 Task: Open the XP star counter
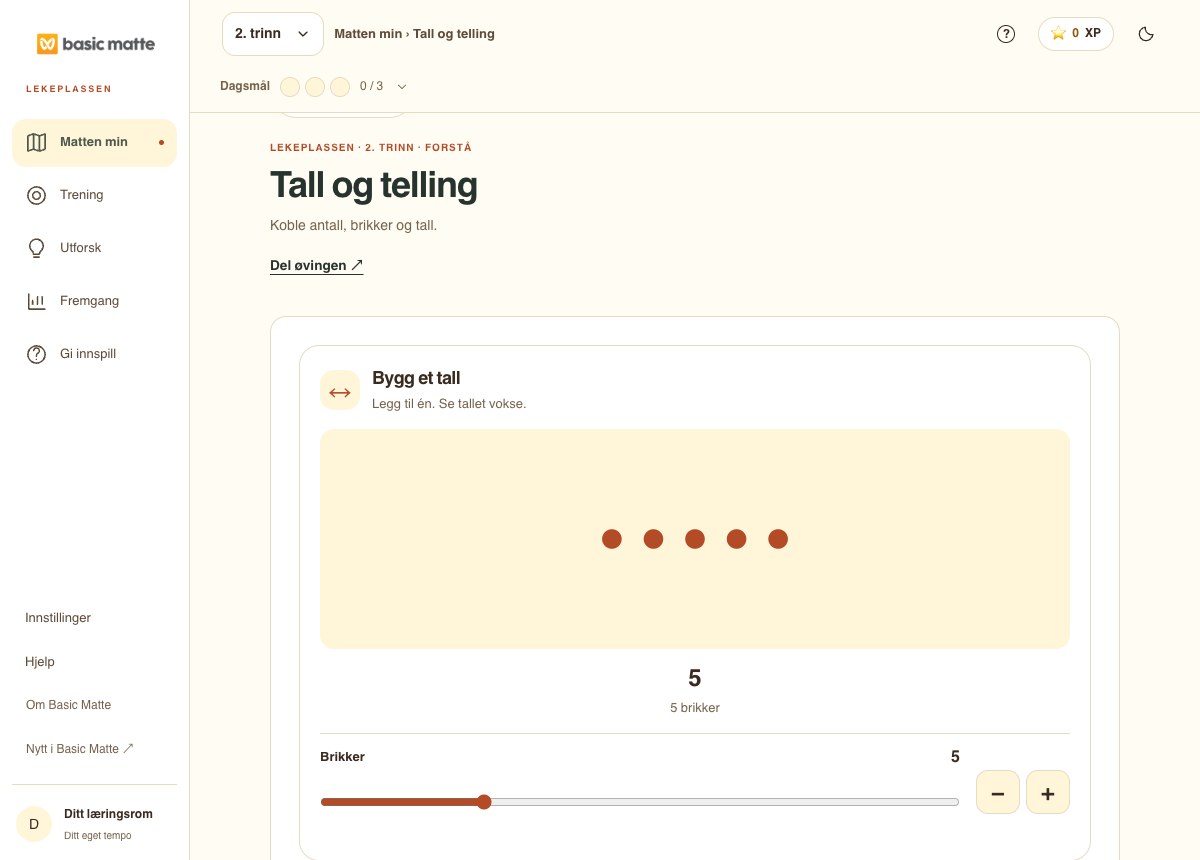click(1076, 34)
